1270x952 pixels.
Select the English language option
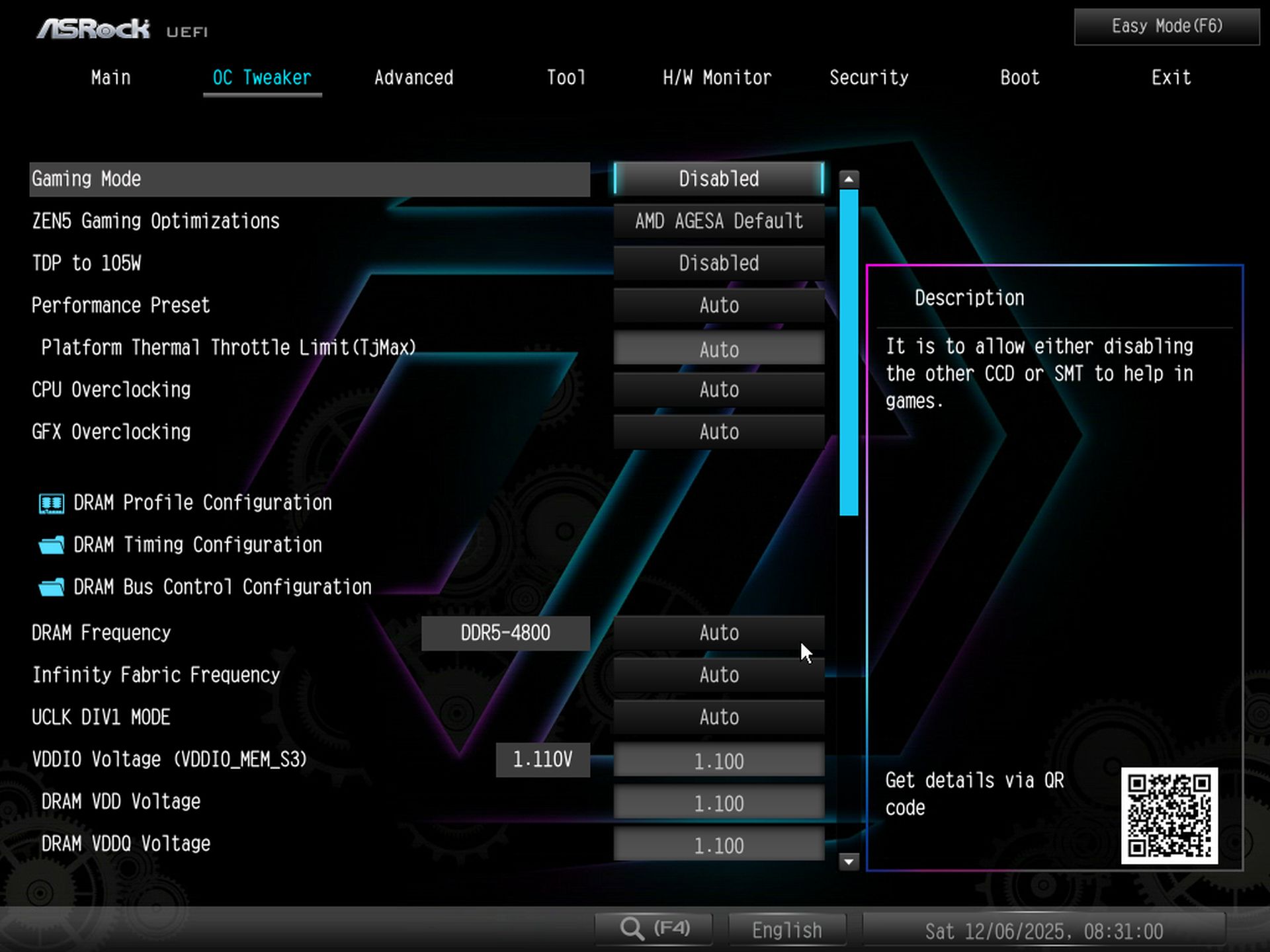786,929
